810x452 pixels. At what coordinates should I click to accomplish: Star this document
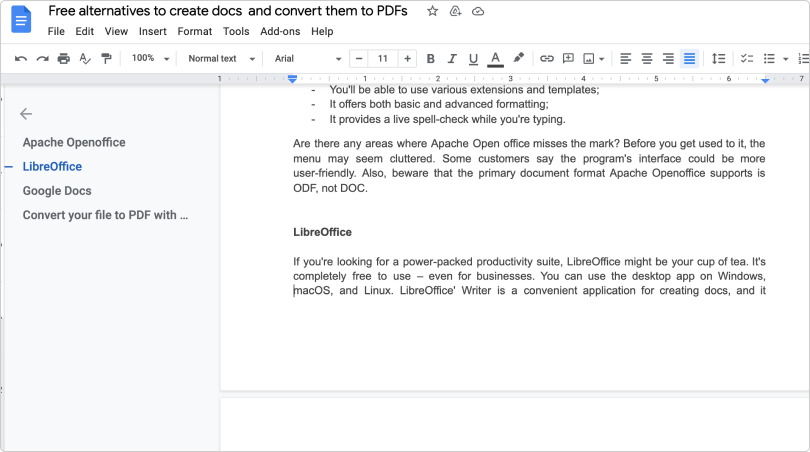coord(432,11)
